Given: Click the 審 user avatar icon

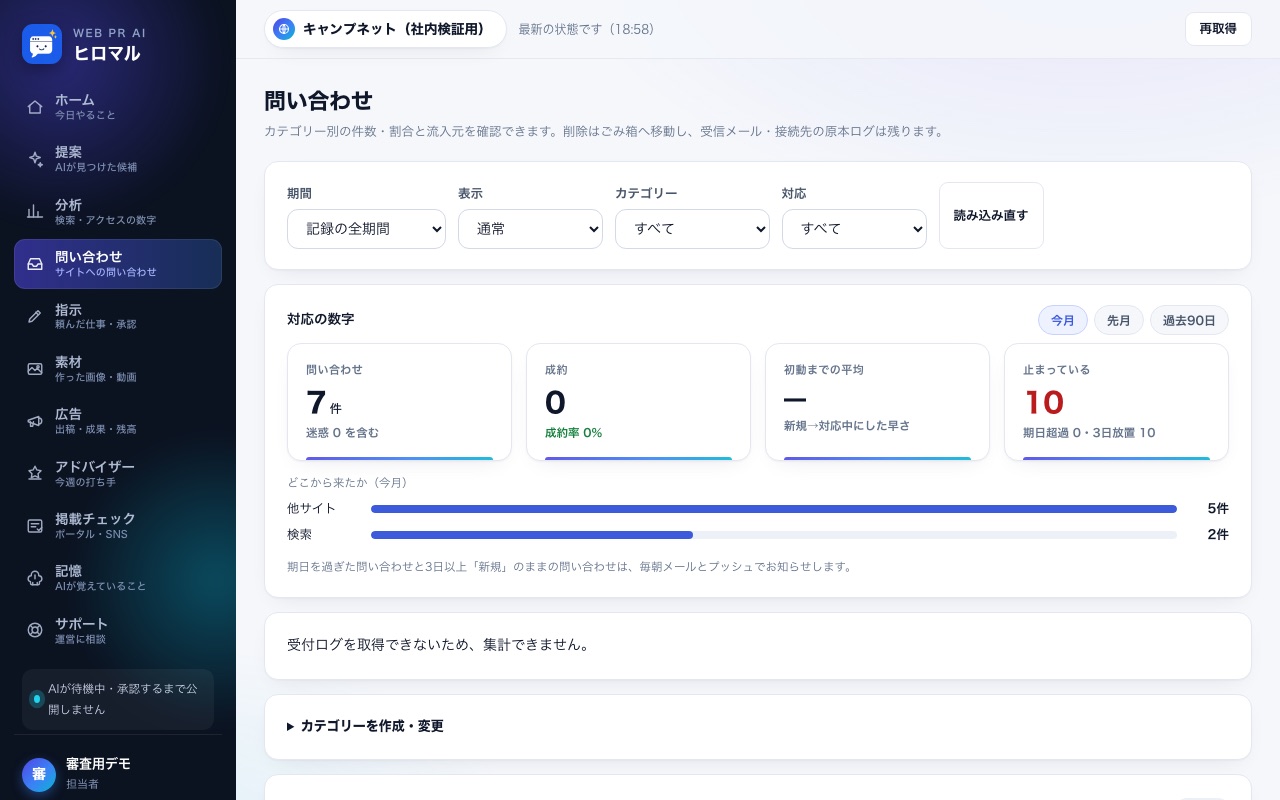Looking at the screenshot, I should pyautogui.click(x=39, y=774).
